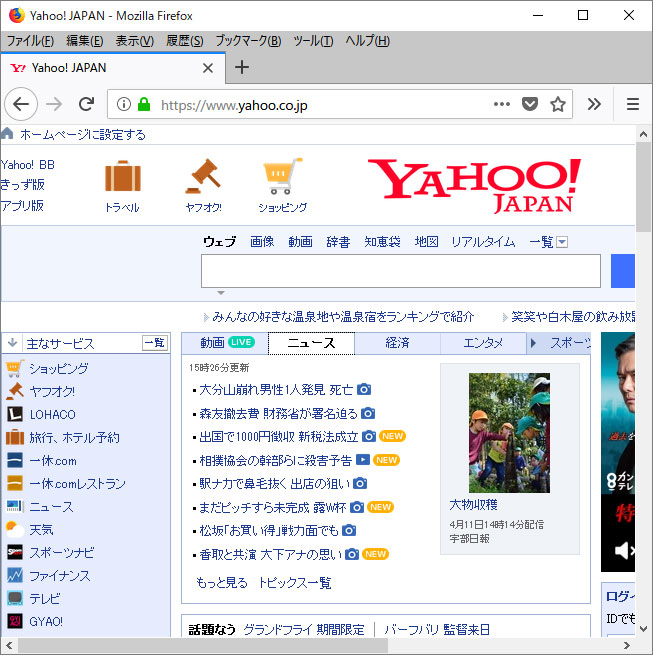This screenshot has width=653, height=655.
Task: Save page to Pocket icon
Action: (530, 104)
